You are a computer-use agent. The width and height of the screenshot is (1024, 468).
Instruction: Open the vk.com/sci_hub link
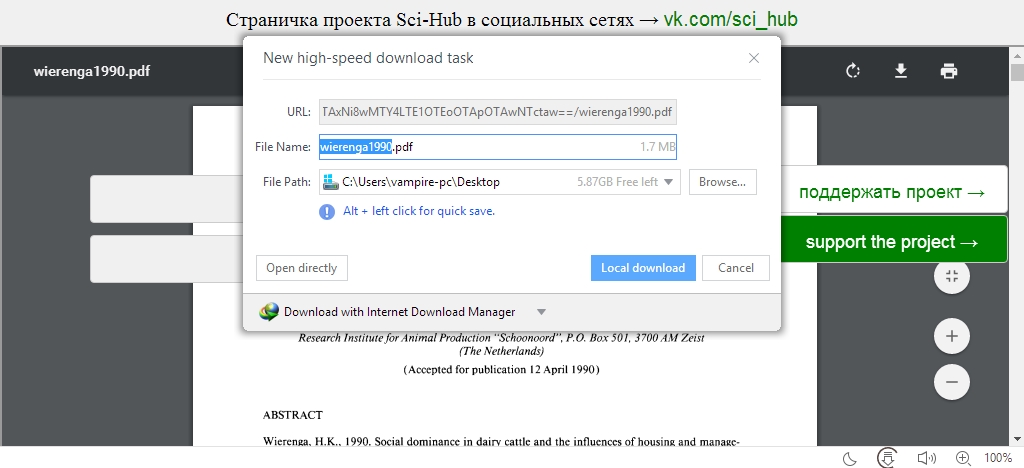730,20
